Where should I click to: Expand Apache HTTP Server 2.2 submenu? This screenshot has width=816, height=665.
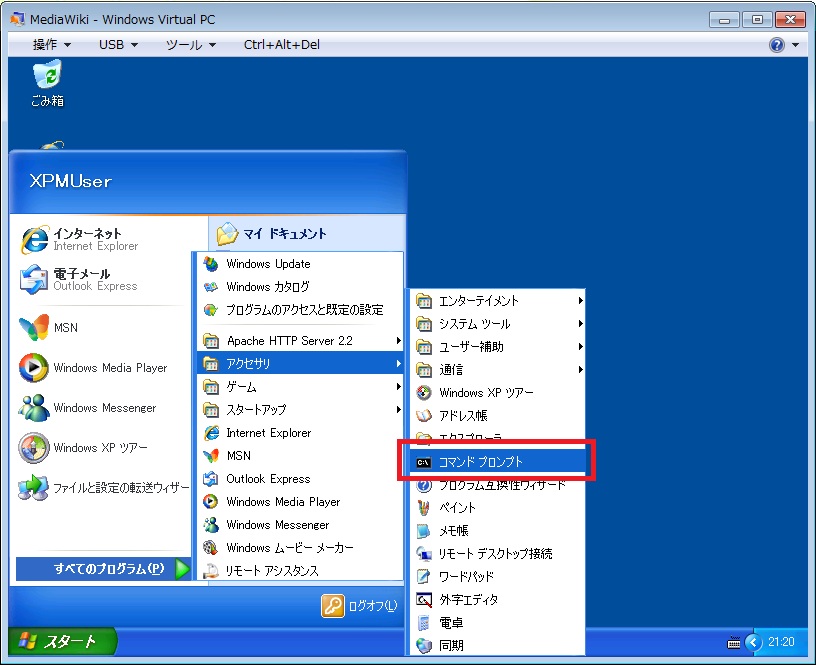point(300,341)
